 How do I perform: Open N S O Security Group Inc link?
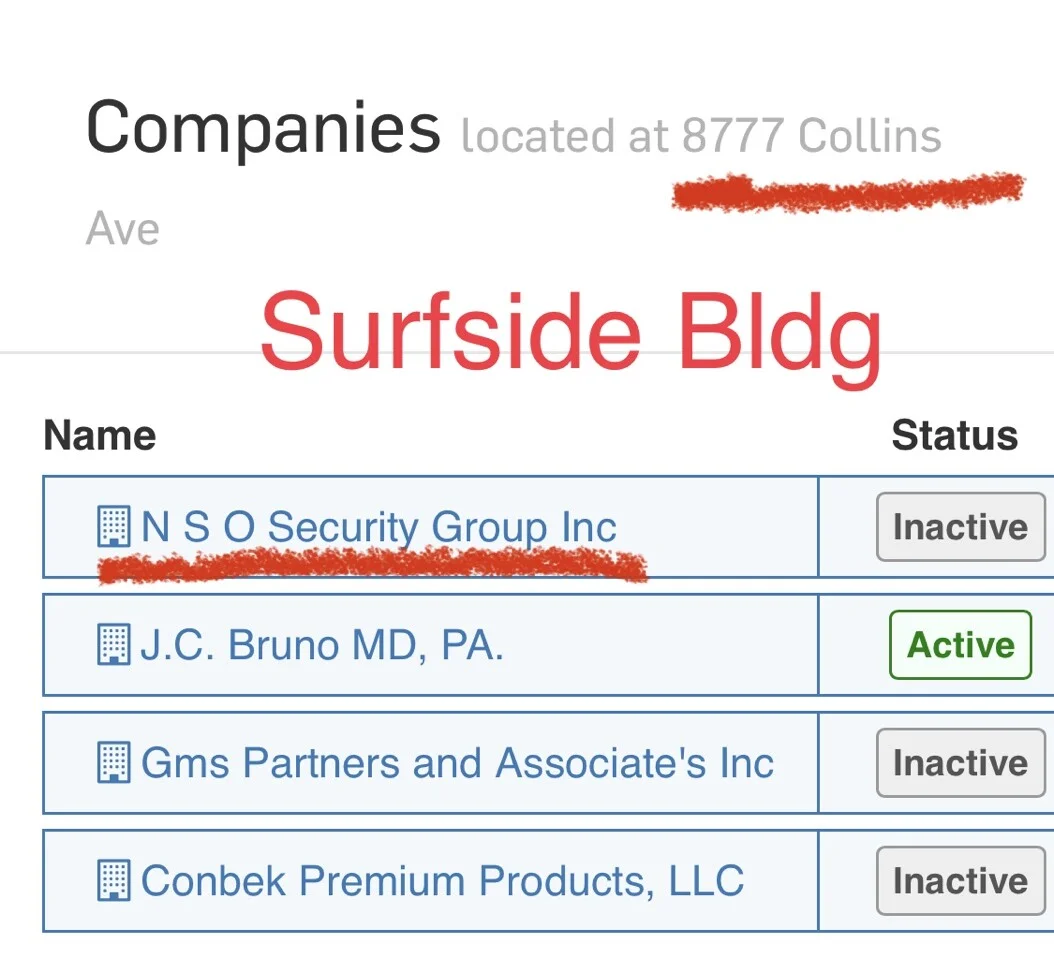pyautogui.click(x=378, y=527)
